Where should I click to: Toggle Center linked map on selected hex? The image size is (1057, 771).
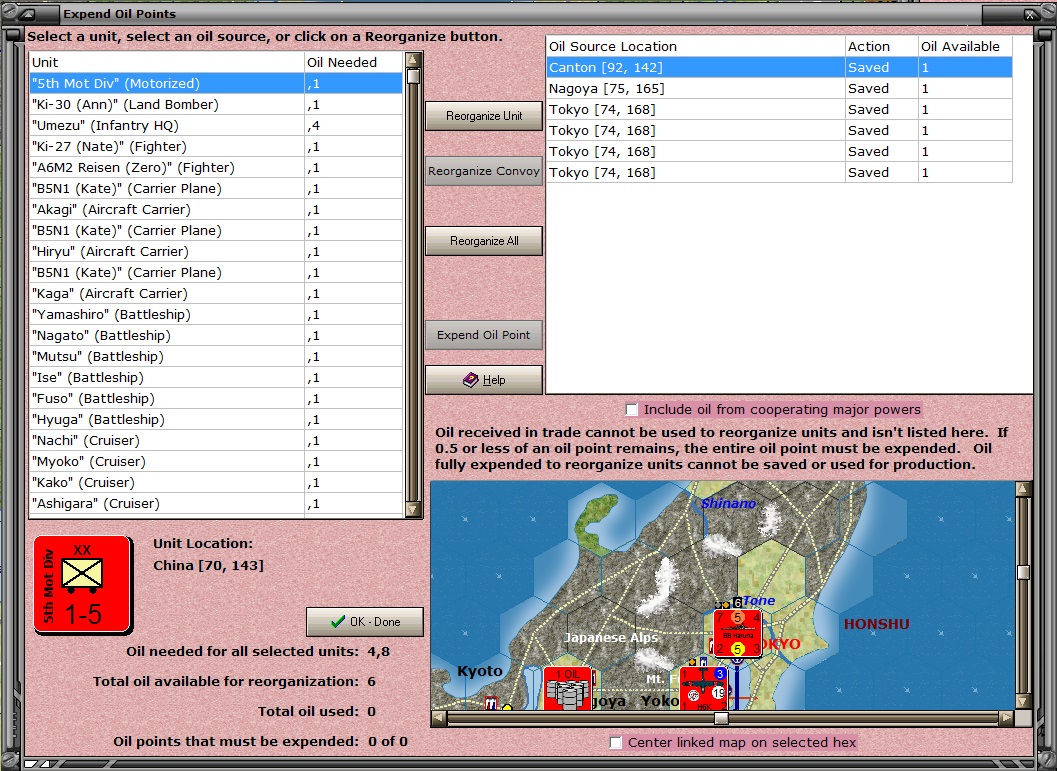pyautogui.click(x=615, y=743)
